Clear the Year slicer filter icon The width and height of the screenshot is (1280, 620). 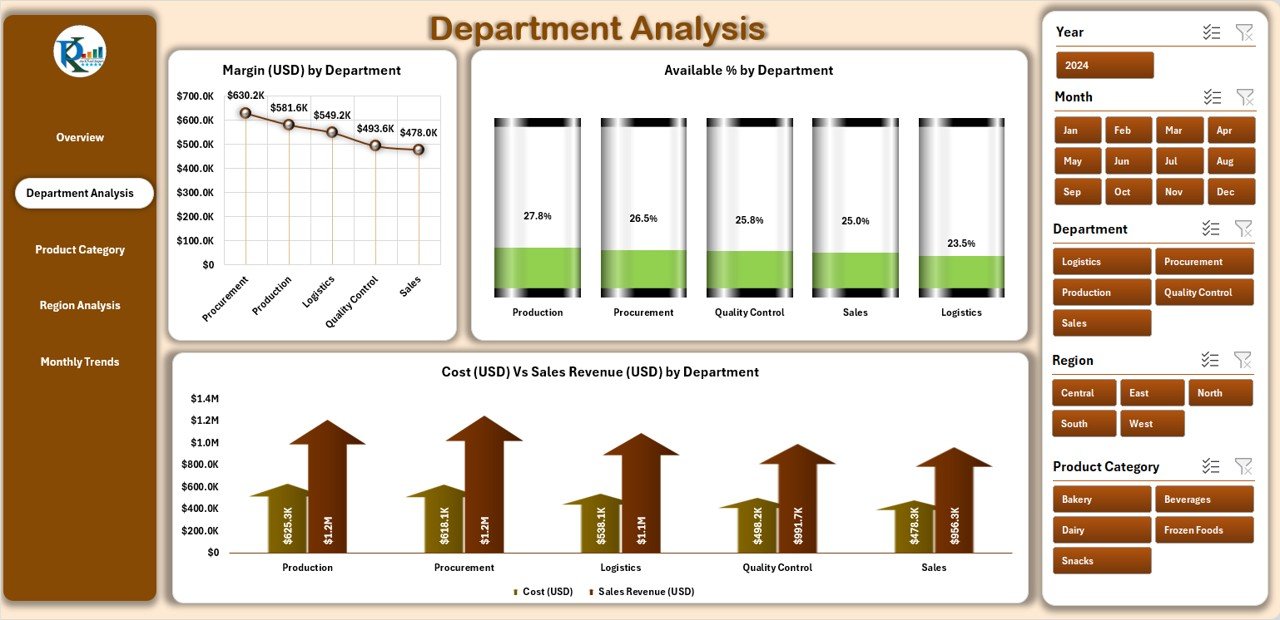coord(1244,32)
